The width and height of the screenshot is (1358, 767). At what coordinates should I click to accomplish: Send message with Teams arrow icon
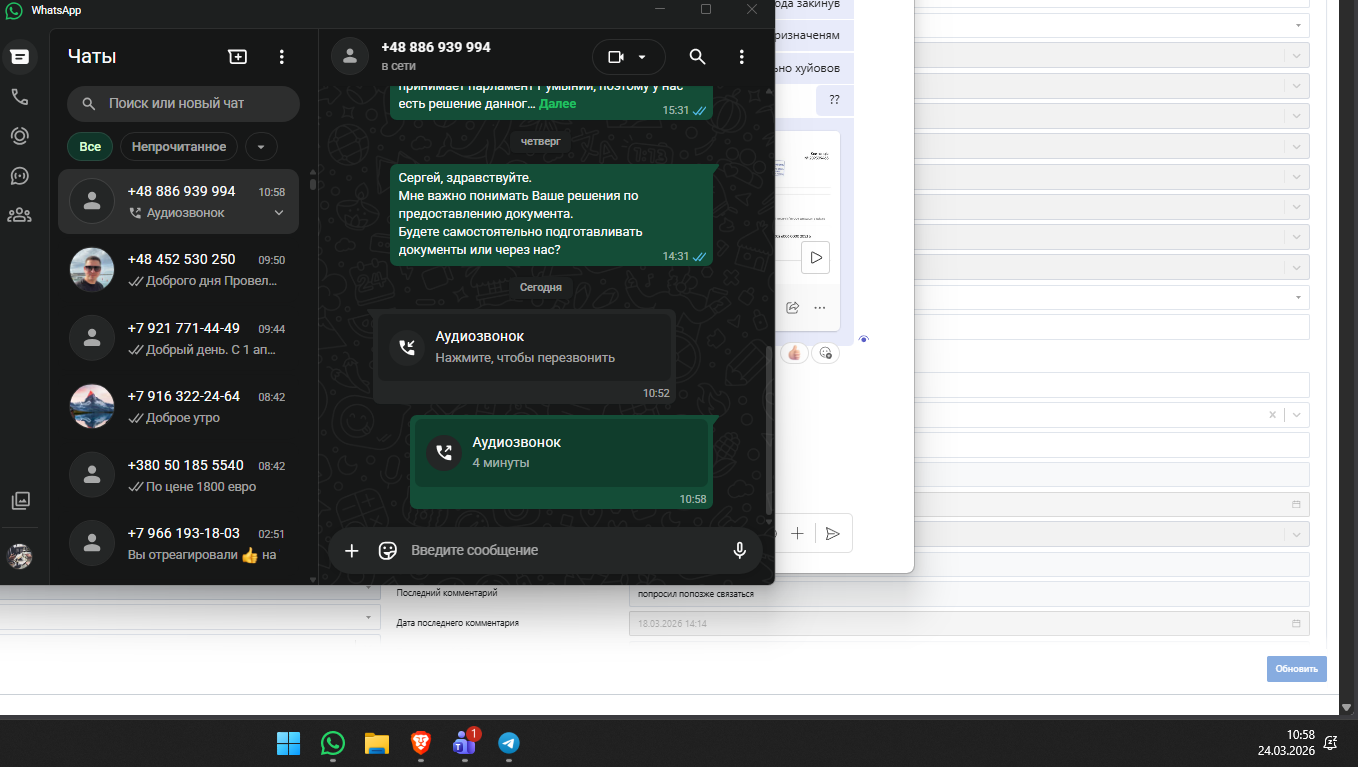coord(833,534)
